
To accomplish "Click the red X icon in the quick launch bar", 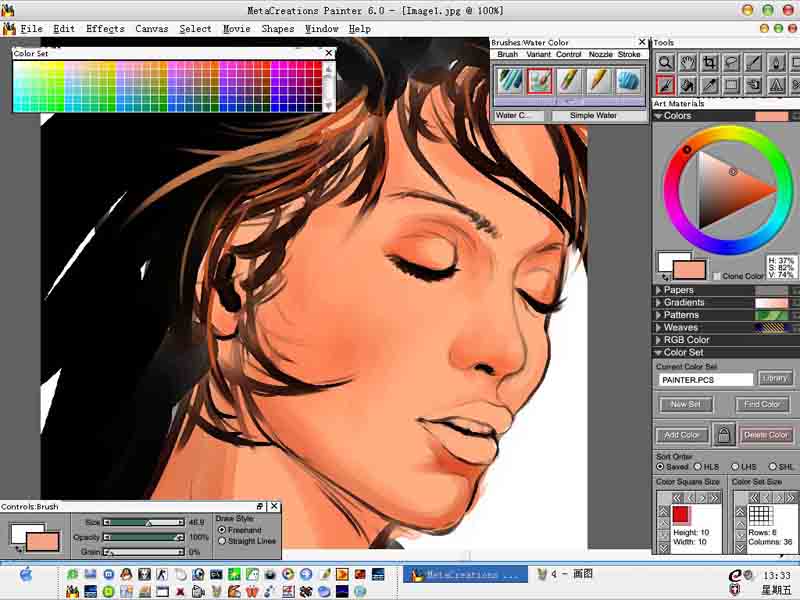I will coord(180,592).
